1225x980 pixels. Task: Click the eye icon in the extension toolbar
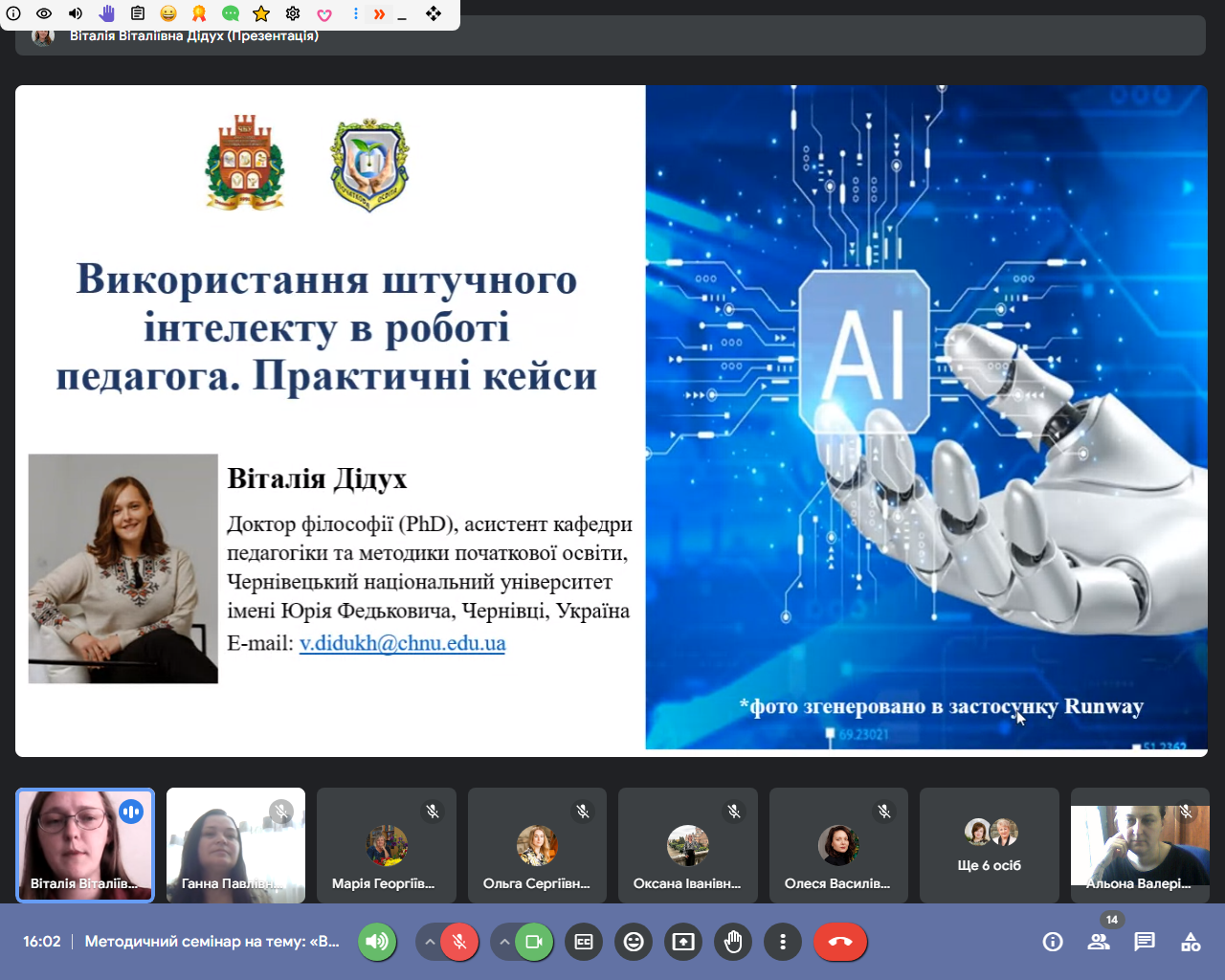pos(44,13)
